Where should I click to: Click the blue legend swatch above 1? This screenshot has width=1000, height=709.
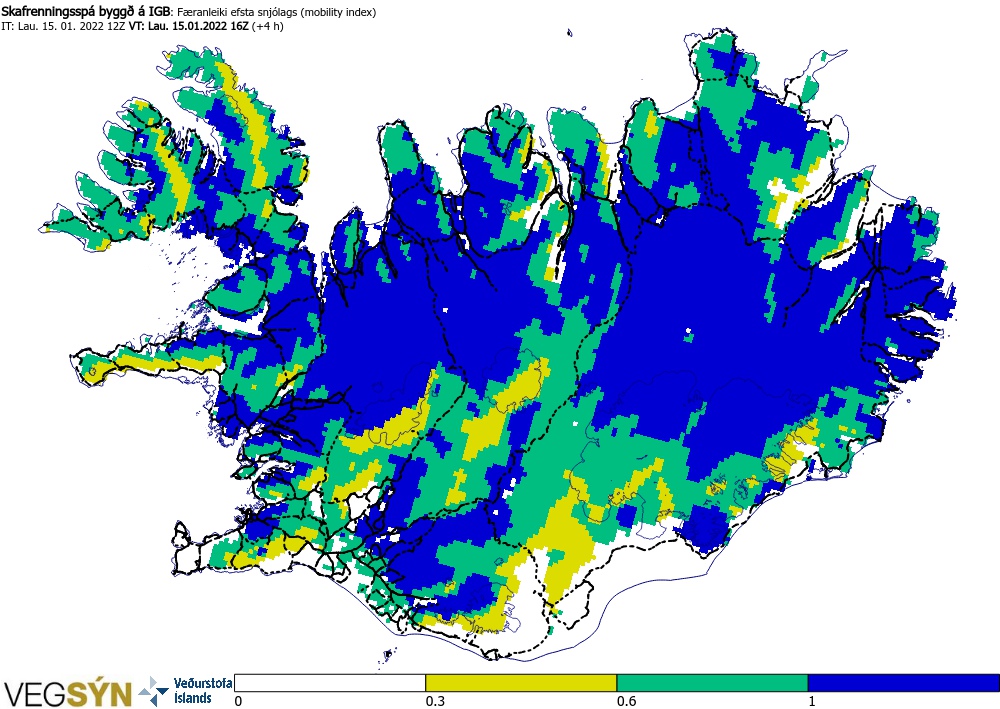tap(904, 683)
